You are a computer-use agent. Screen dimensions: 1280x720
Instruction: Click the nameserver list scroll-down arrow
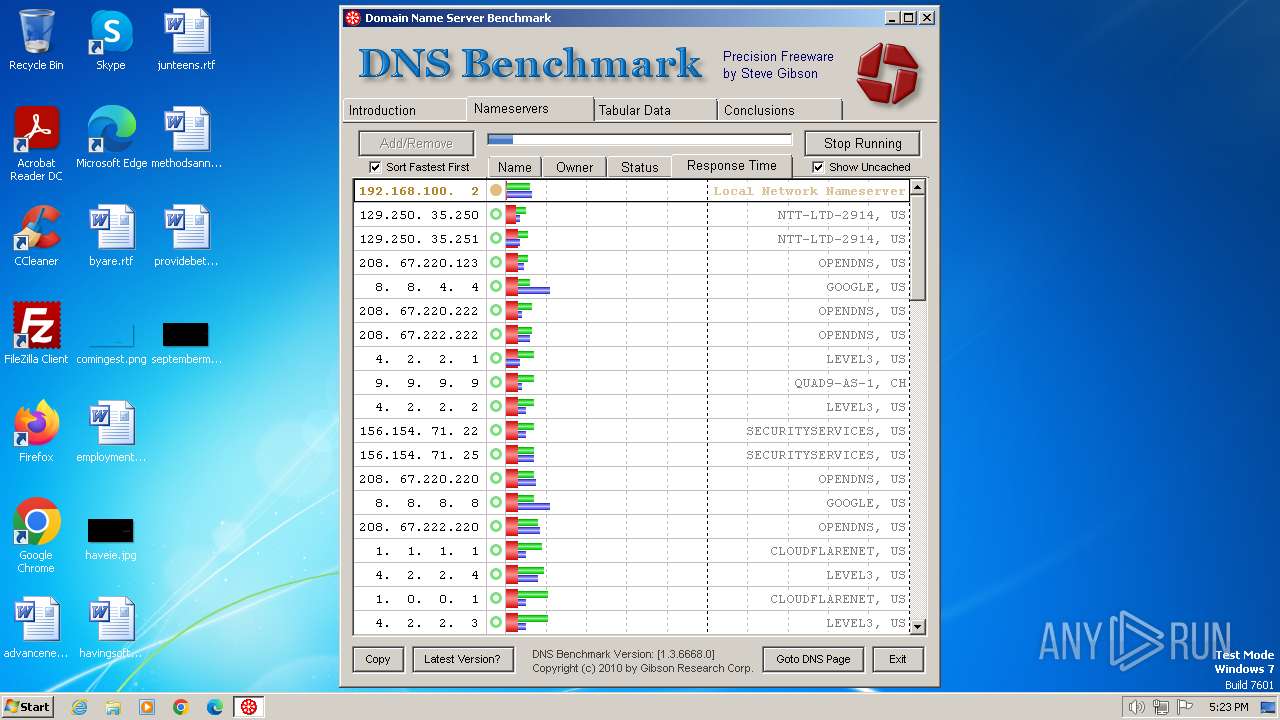(917, 627)
